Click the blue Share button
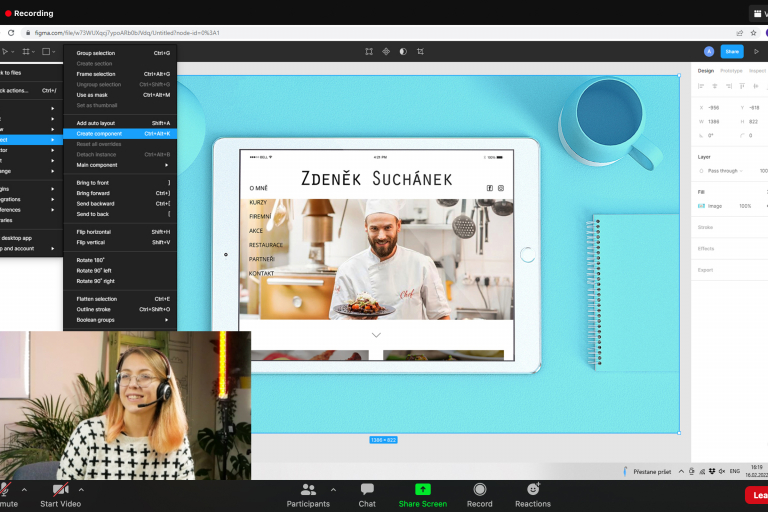The height and width of the screenshot is (512, 768). point(732,51)
